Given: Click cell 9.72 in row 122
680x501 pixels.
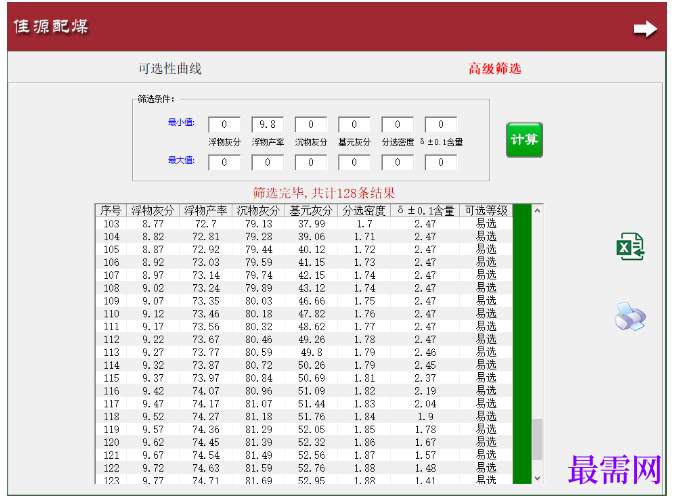Looking at the screenshot, I should (153, 468).
